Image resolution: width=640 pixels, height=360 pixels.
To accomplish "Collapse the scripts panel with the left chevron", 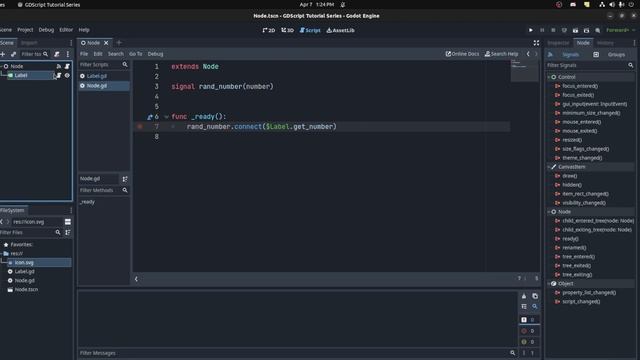I will 136,279.
